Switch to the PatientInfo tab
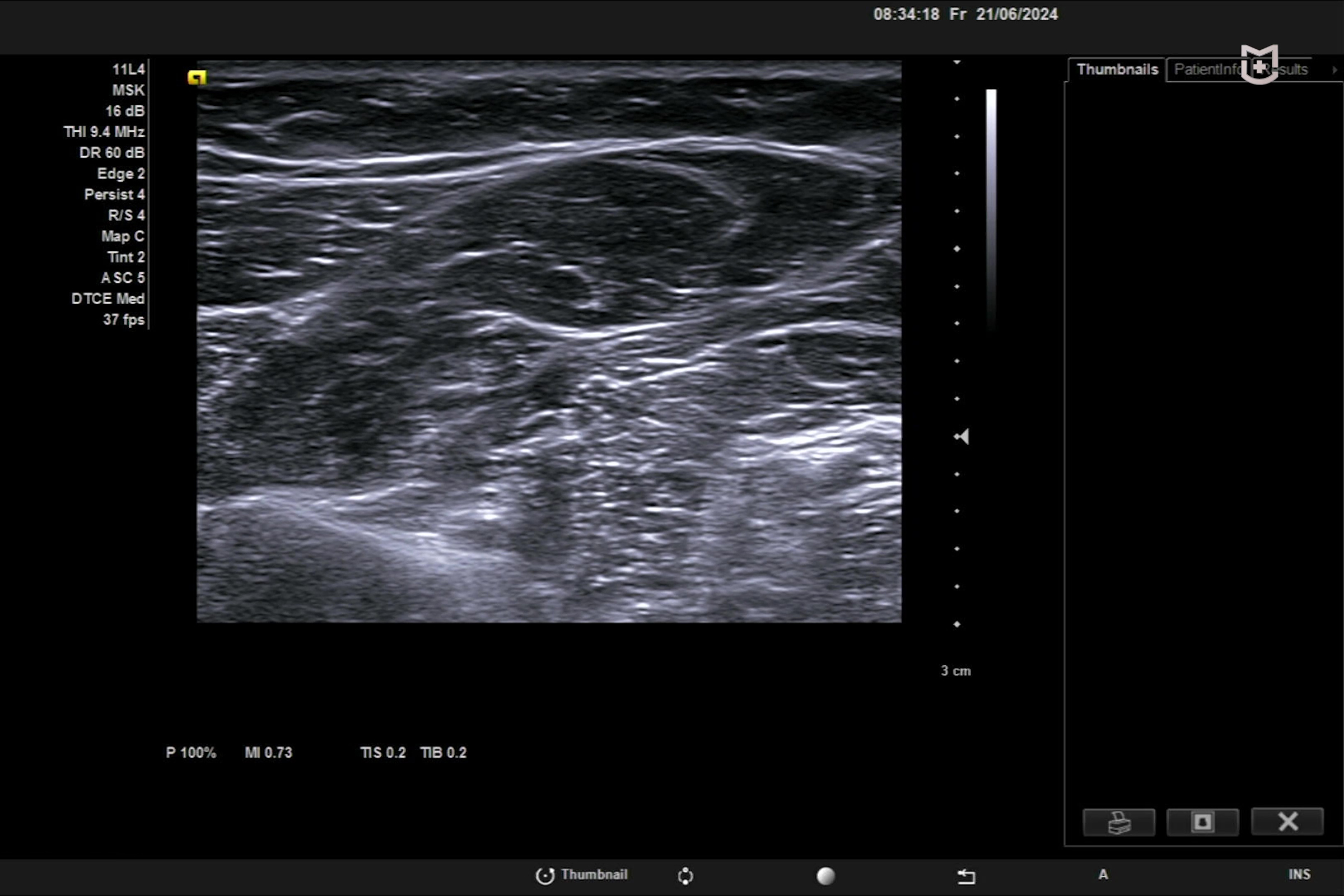This screenshot has width=1344, height=896. [1206, 69]
